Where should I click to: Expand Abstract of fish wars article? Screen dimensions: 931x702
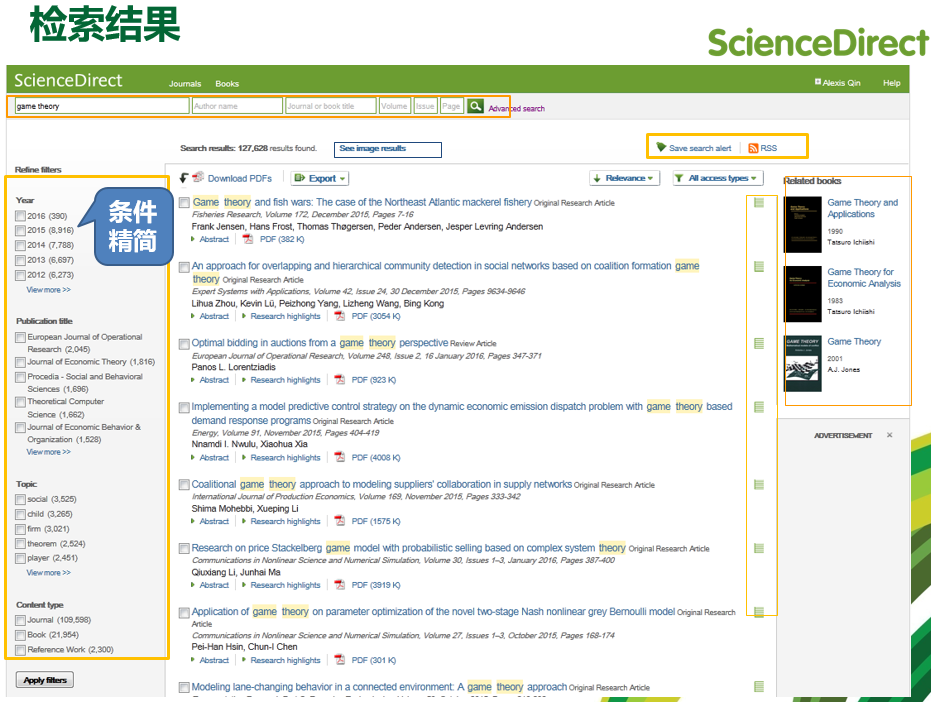tap(214, 239)
